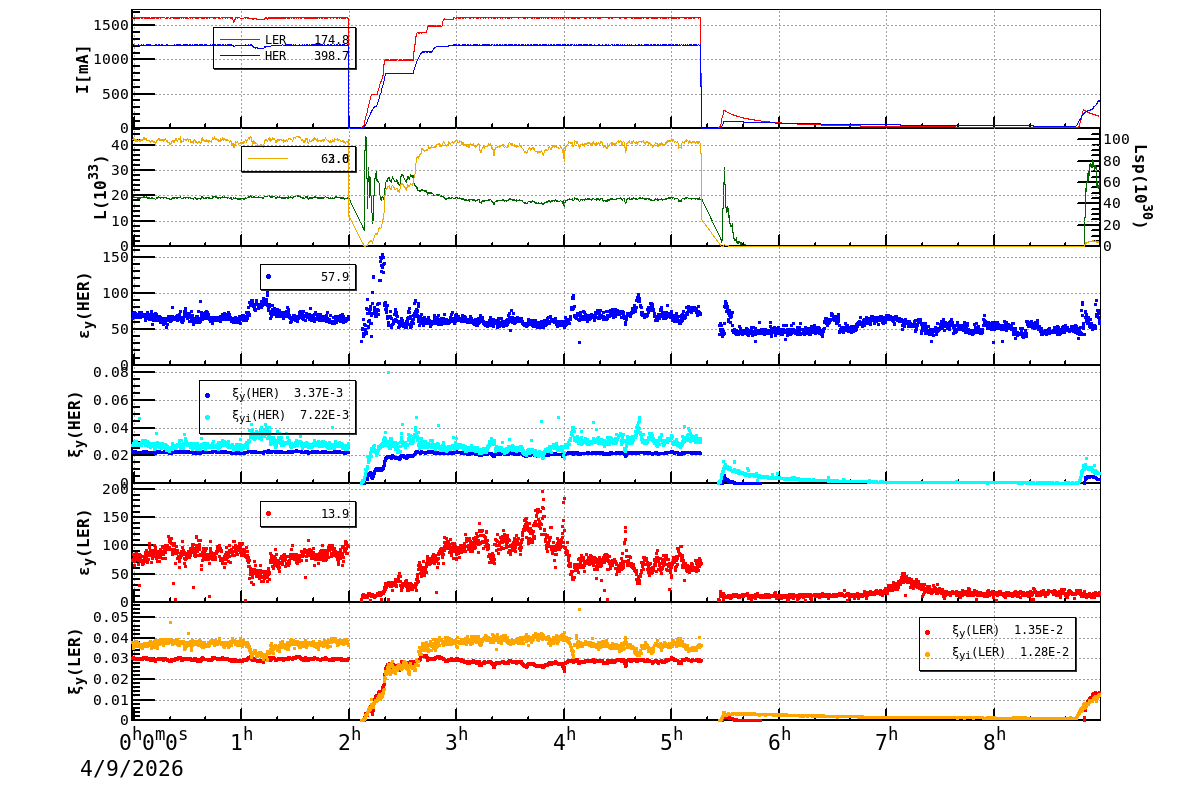The image size is (1200, 798).
Task: Click the ξy(HER) beam-beam axis label
Action: pos(76,424)
